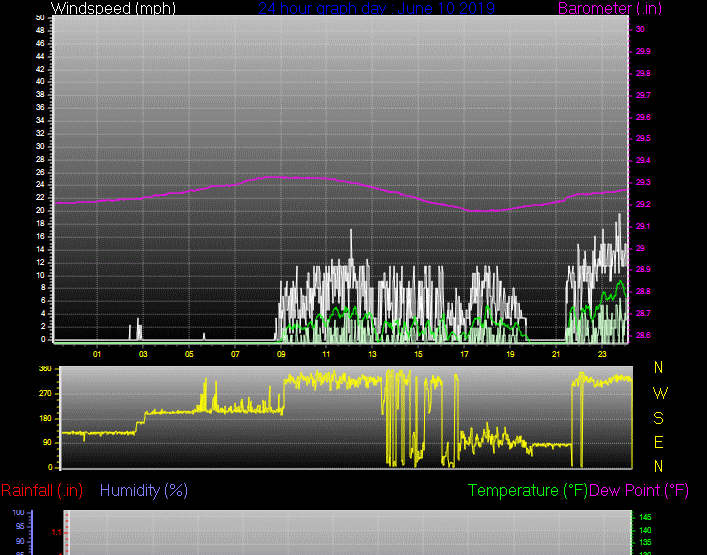Click the "03" hour tick label
This screenshot has height=555, width=707.
[143, 354]
